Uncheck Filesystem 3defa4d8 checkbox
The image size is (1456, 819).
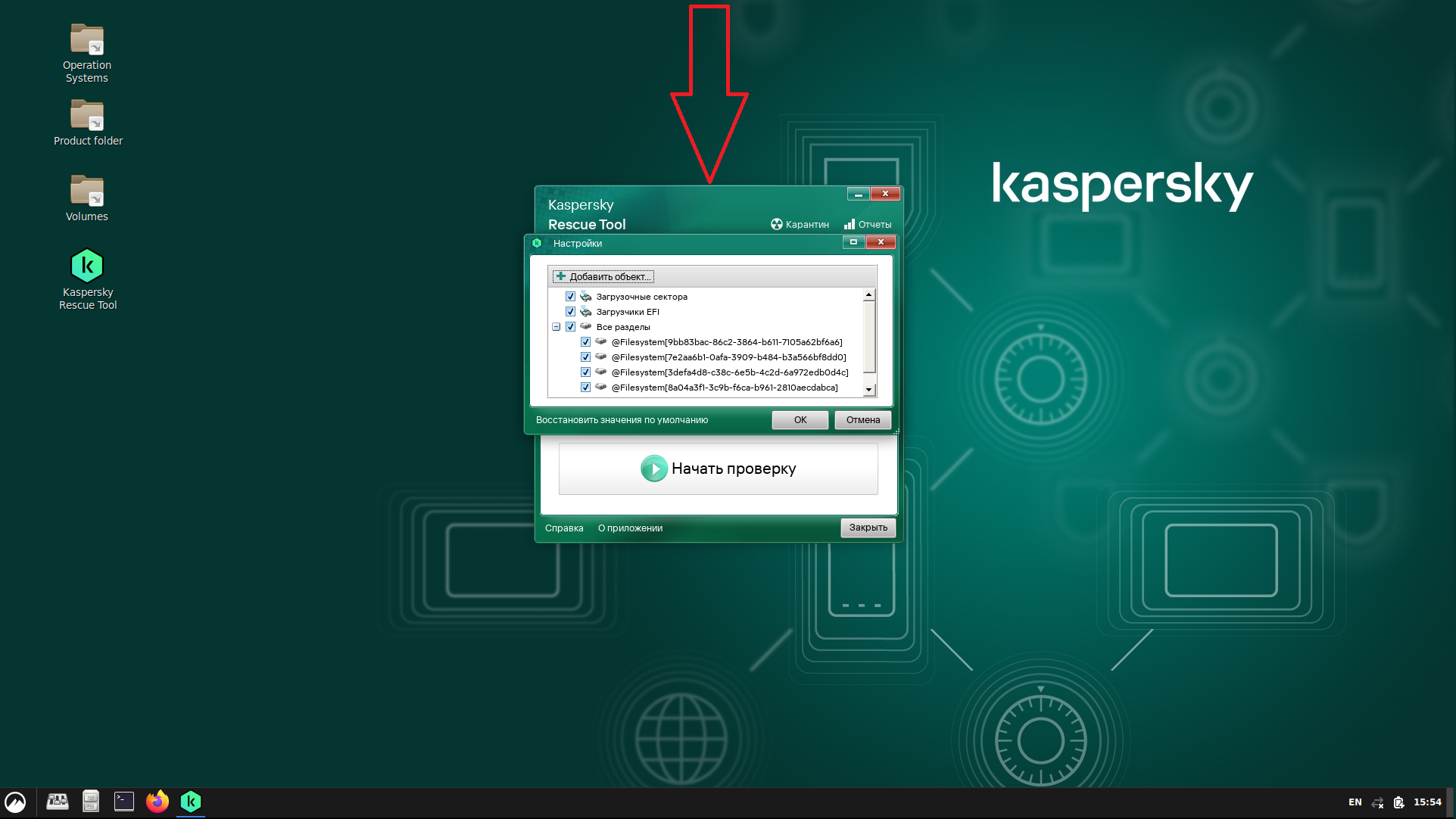(585, 372)
